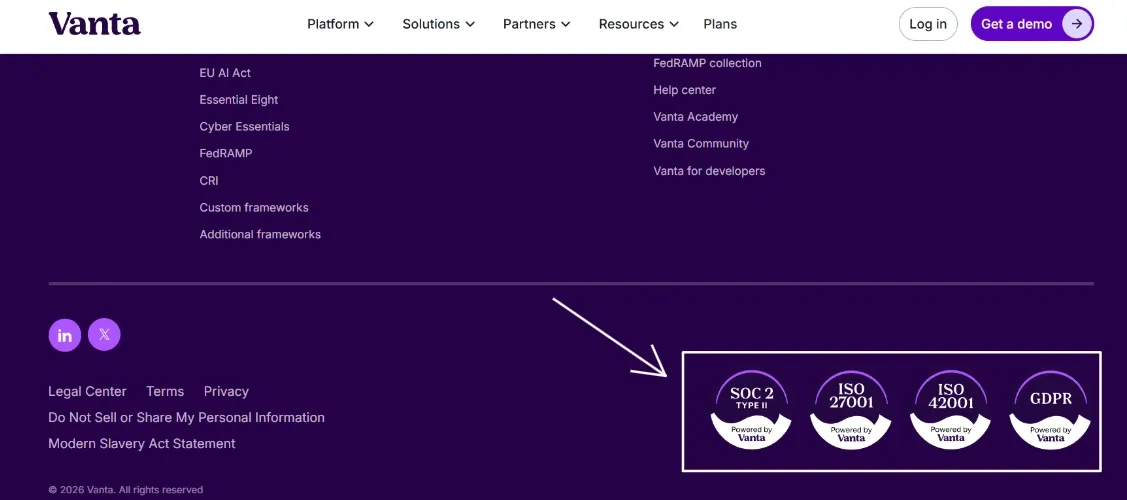Open the Custom frameworks link
Viewport: 1127px width, 500px height.
pos(254,208)
